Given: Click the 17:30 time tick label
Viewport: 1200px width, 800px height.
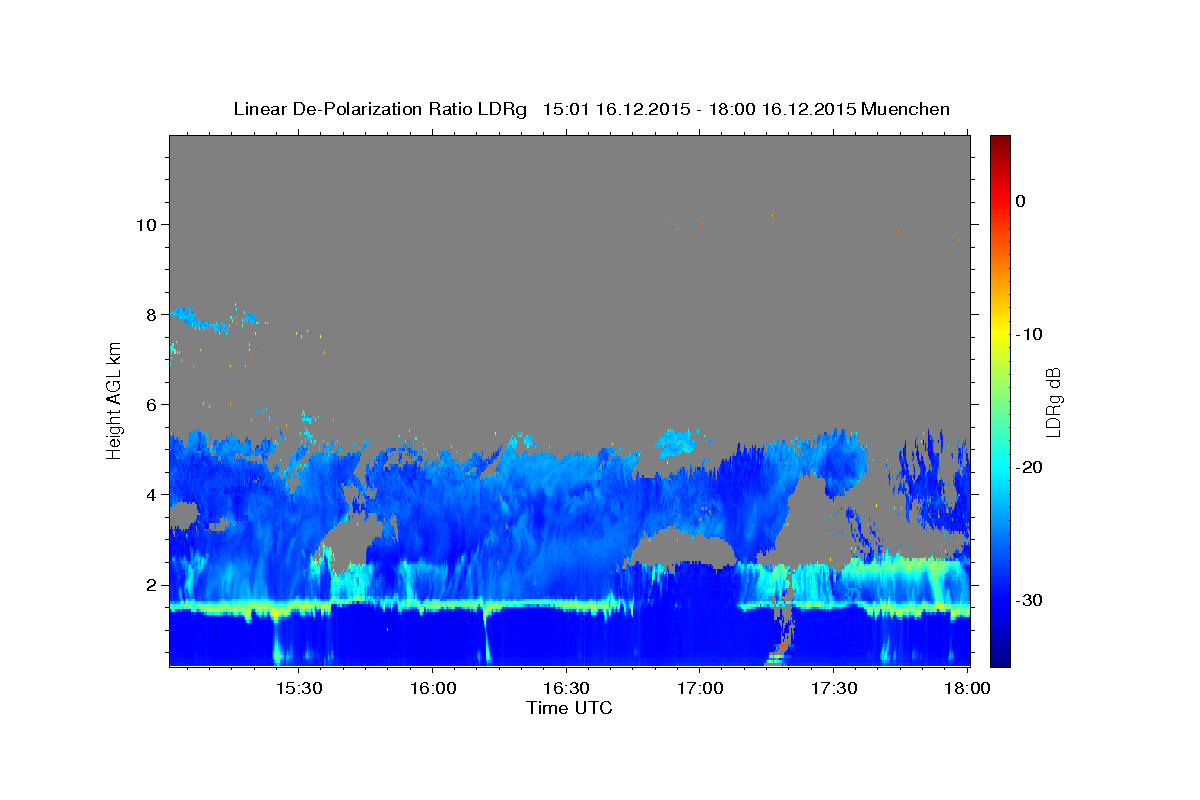Looking at the screenshot, I should (833, 688).
